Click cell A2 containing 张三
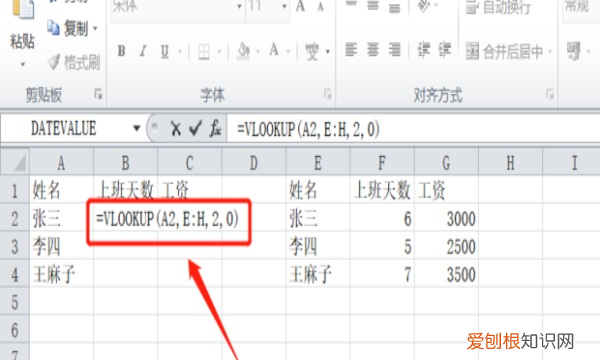Screen dimensions: 600x360 61,218
